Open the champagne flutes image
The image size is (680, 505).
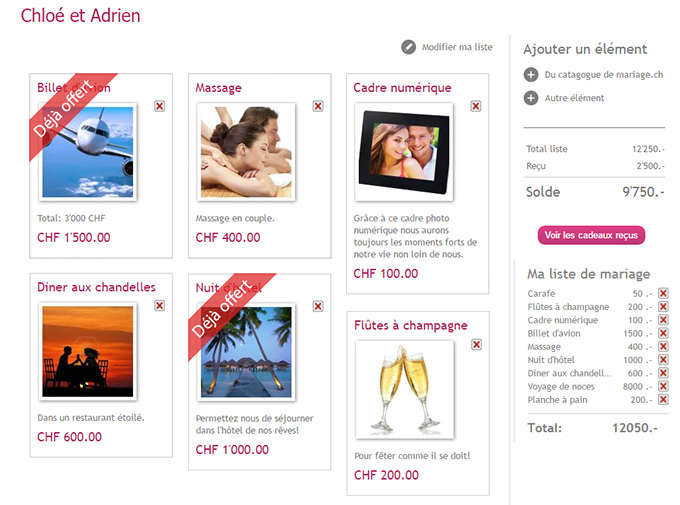(405, 390)
